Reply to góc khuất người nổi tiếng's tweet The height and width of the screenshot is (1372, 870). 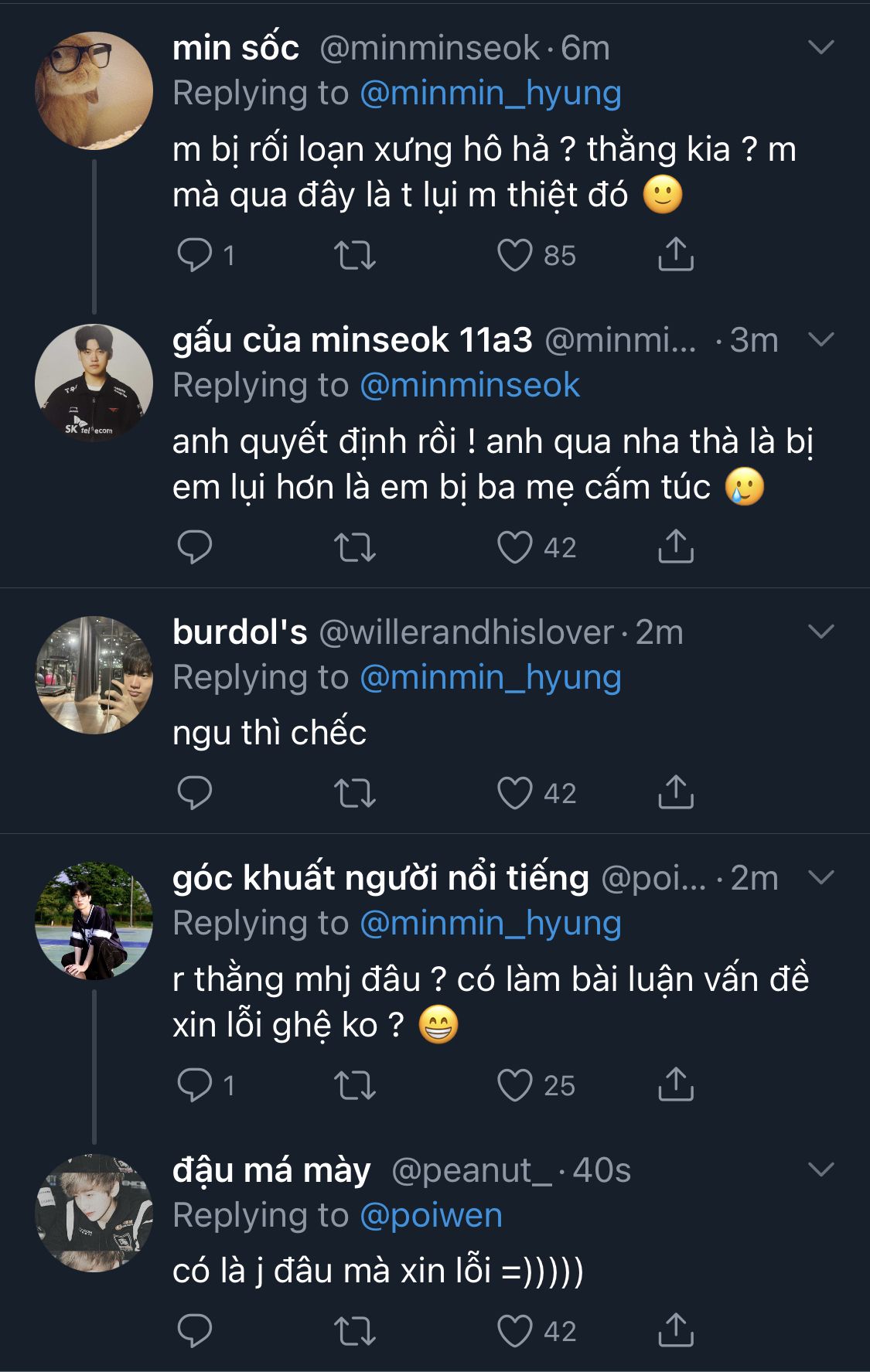click(x=195, y=1085)
